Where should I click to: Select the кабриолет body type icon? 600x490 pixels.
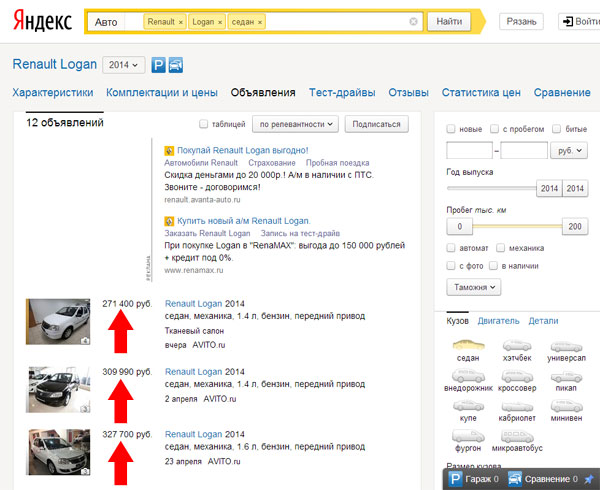click(x=517, y=406)
